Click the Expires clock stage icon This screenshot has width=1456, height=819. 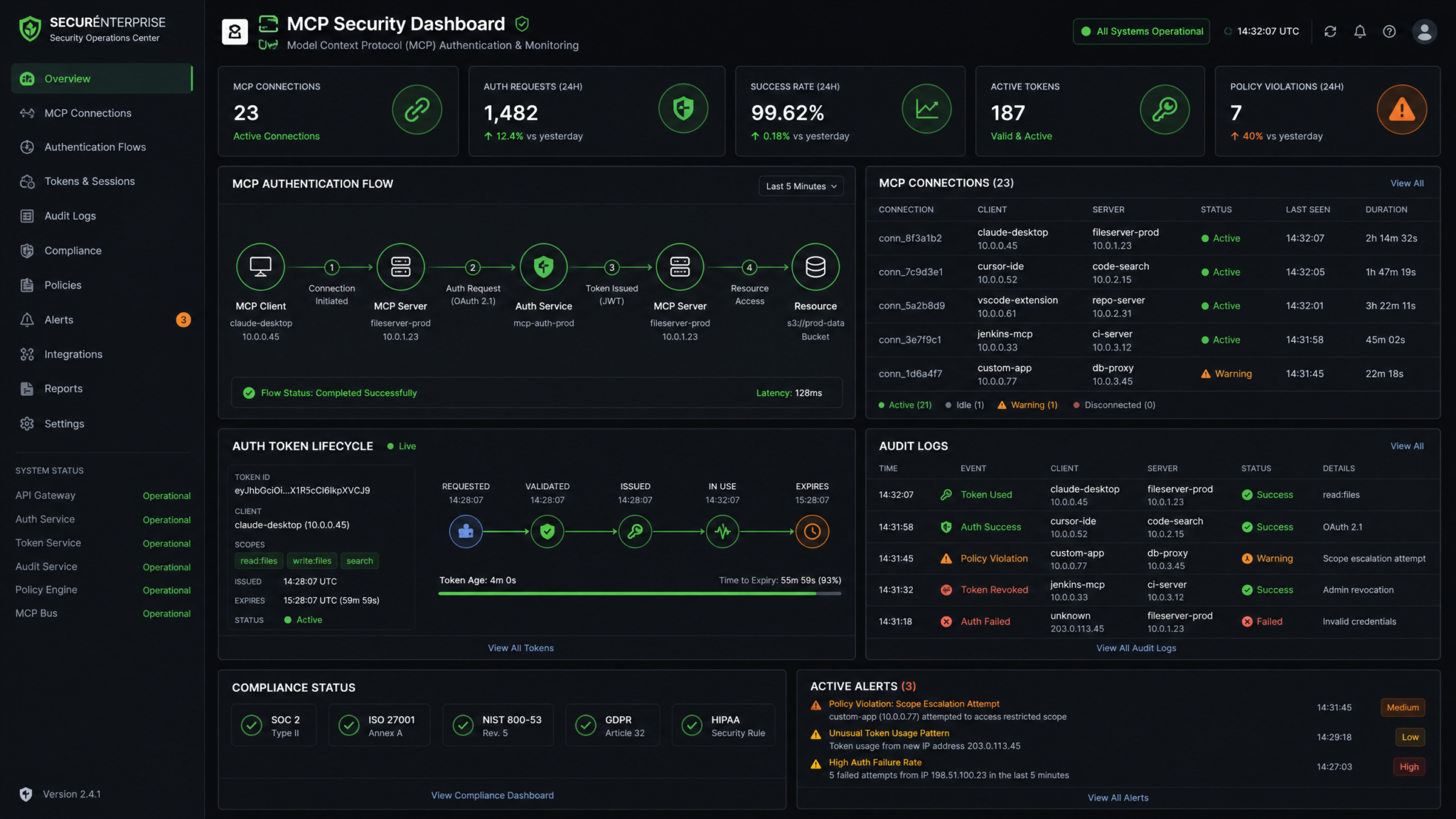[812, 531]
